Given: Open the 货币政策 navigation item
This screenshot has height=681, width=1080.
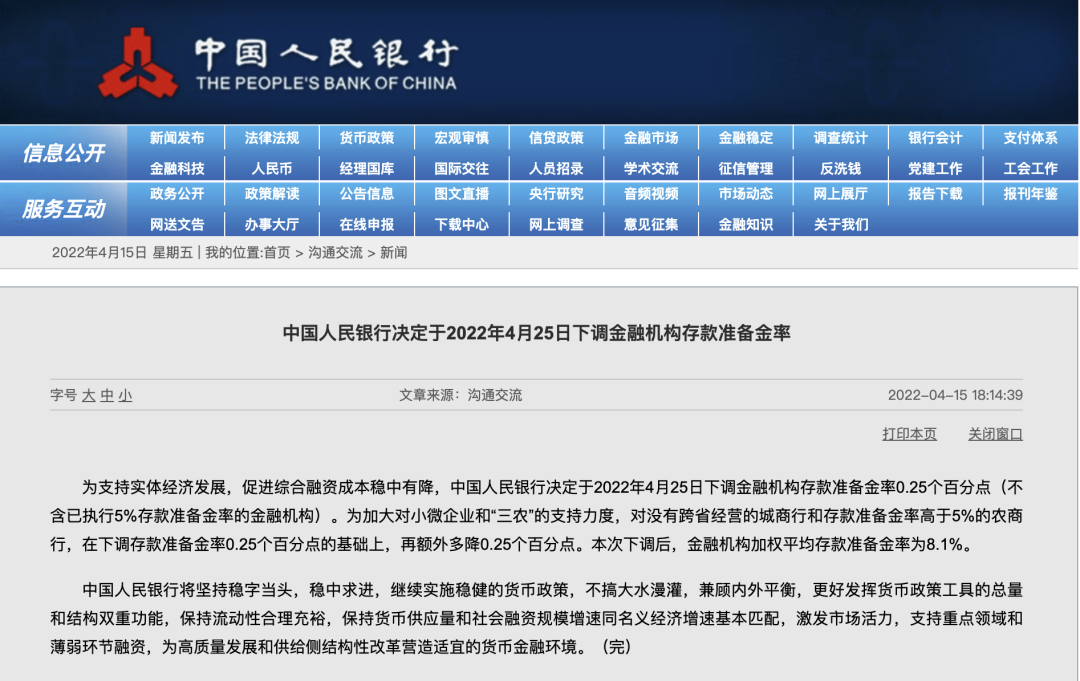Looking at the screenshot, I should [x=366, y=138].
